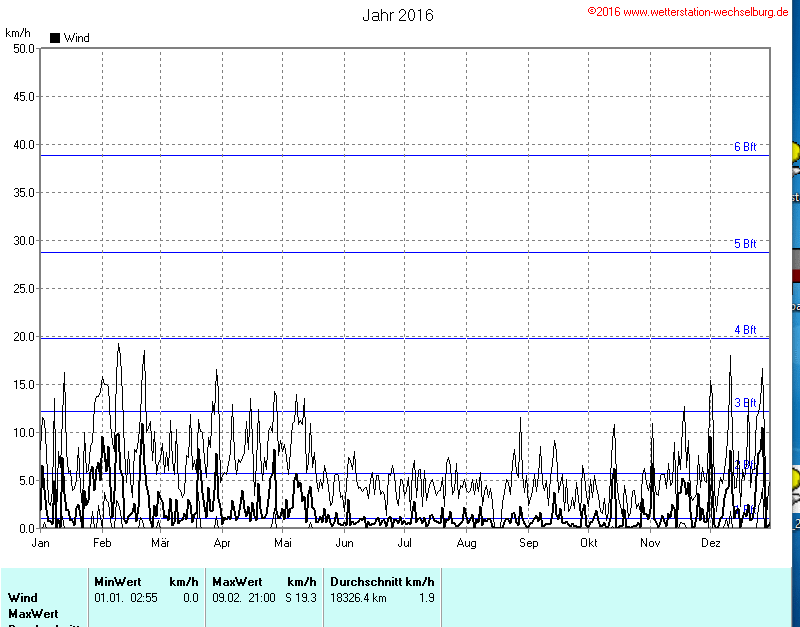Viewport: 800px width, 627px height.
Task: Select the "50.0" y-axis value
Action: [x=24, y=49]
